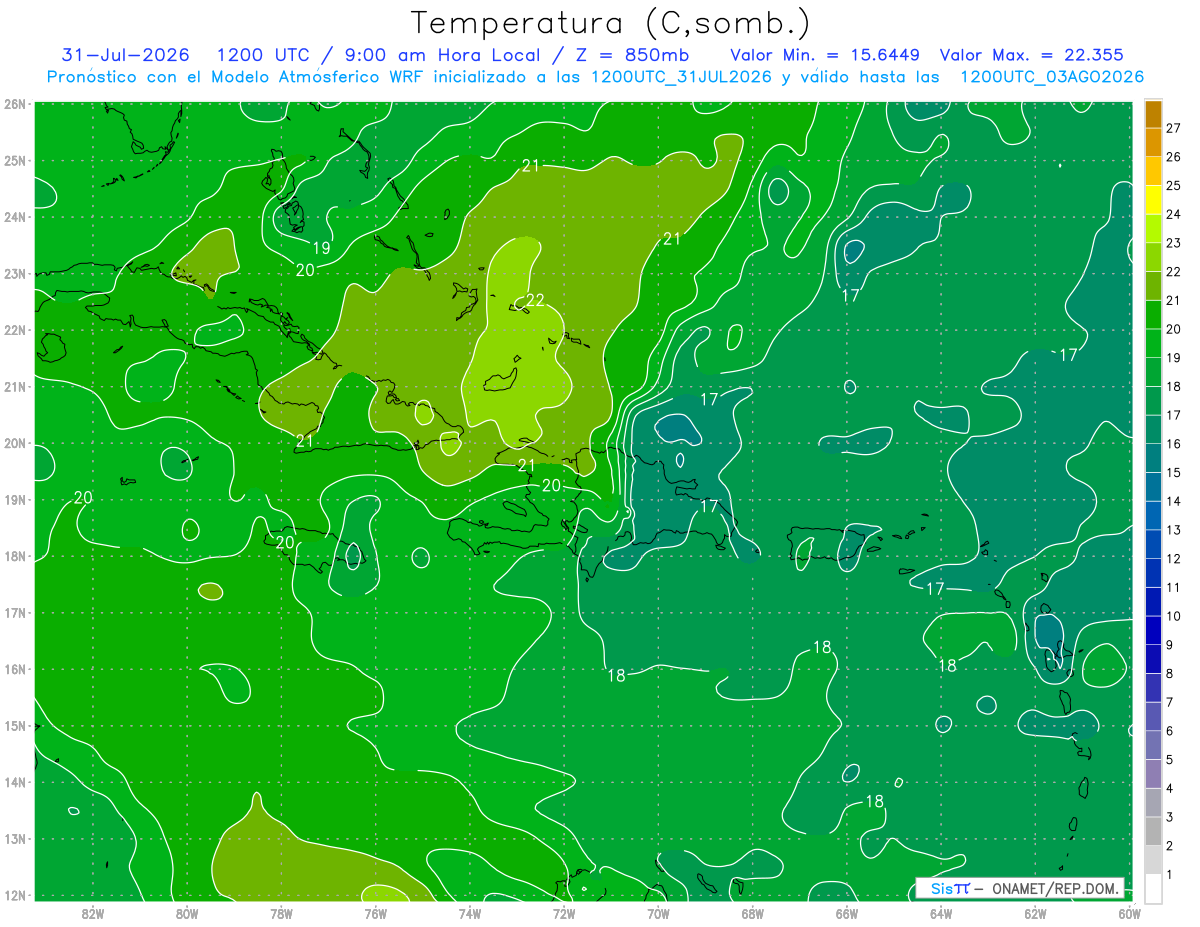Click the "26N" latitude axis label
The width and height of the screenshot is (1200, 927).
(x=14, y=104)
